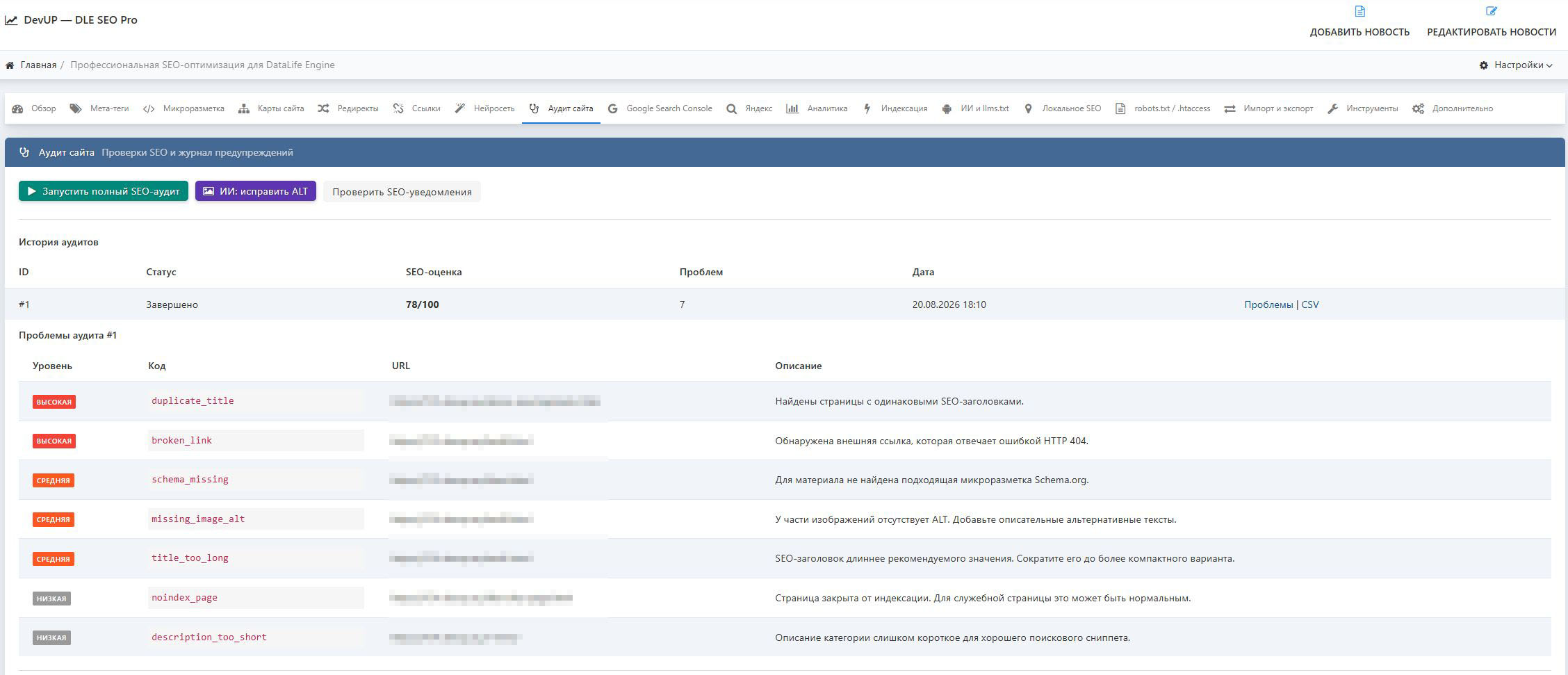Open the Инструменты tab
This screenshot has width=1568, height=675.
coord(1362,109)
